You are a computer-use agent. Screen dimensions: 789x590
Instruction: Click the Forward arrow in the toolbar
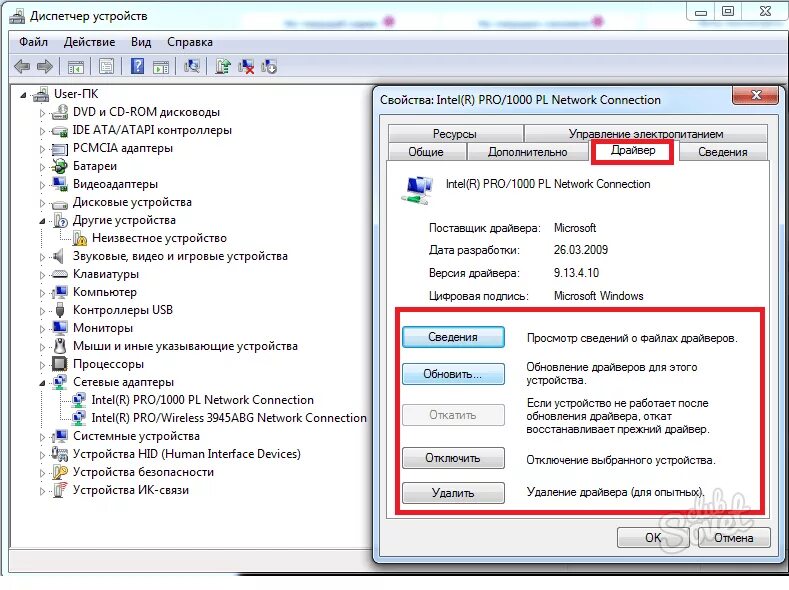click(45, 66)
